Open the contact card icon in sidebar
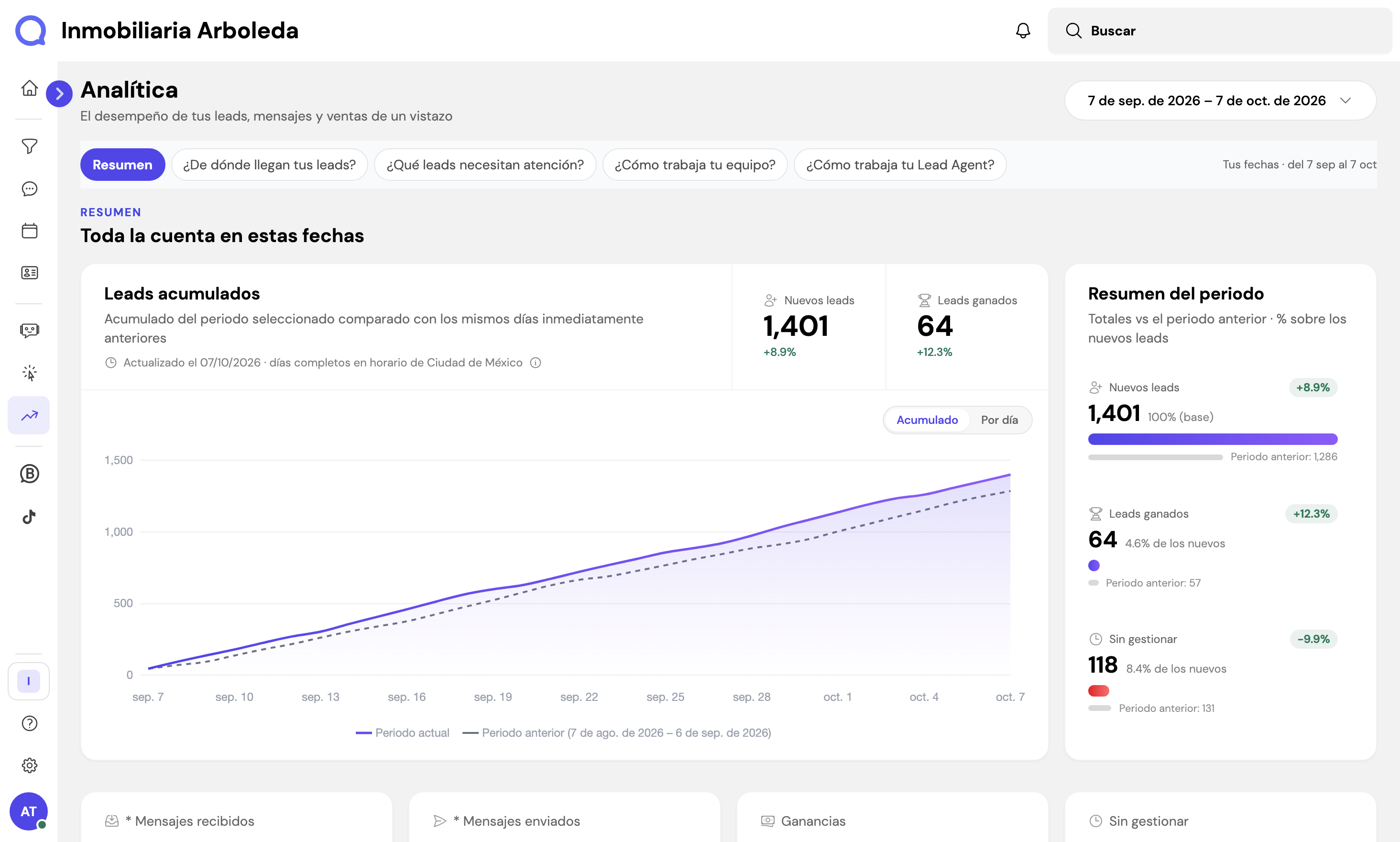Viewport: 1400px width, 842px height. (x=30, y=273)
